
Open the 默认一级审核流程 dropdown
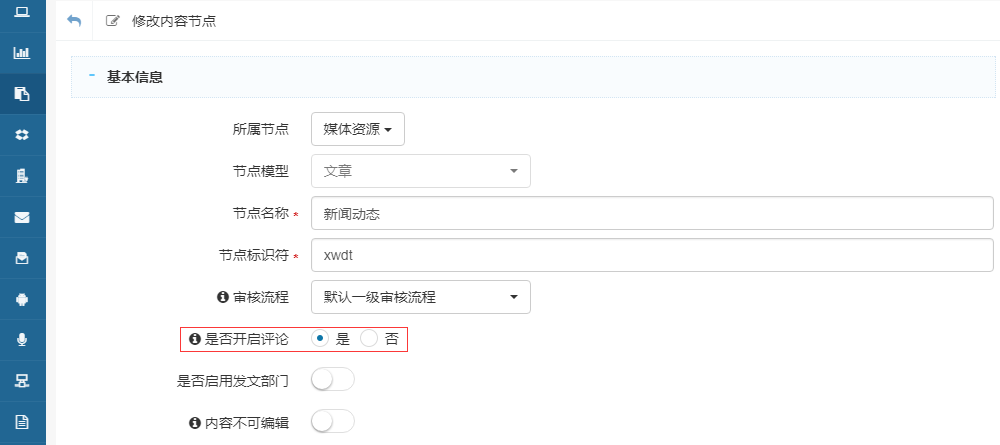point(420,297)
